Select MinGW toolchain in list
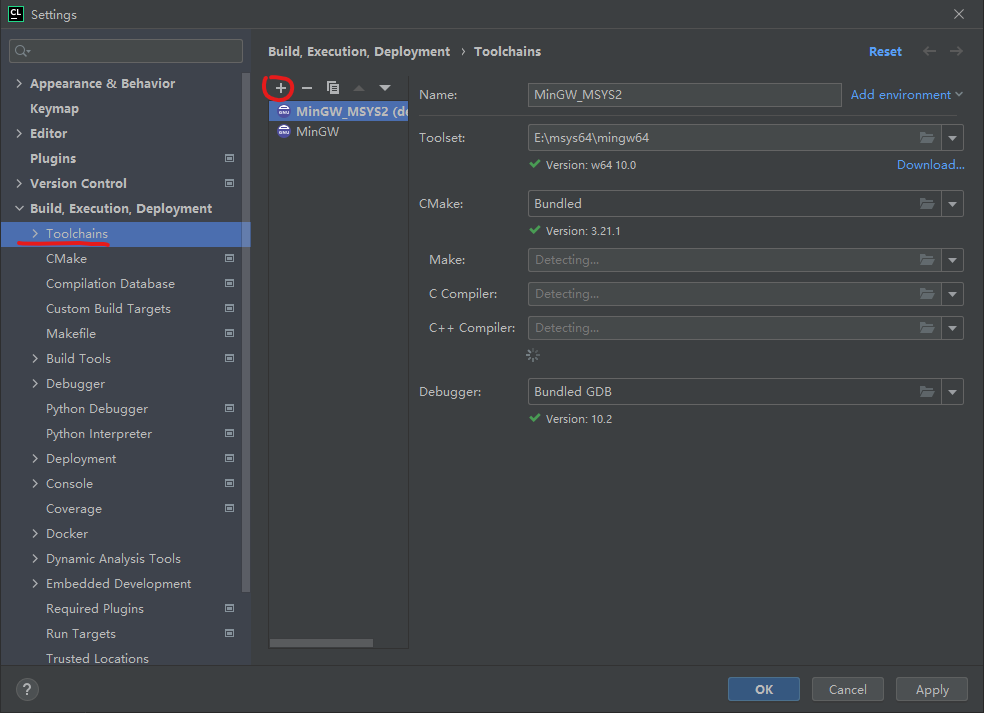The width and height of the screenshot is (984, 713). tap(338, 132)
